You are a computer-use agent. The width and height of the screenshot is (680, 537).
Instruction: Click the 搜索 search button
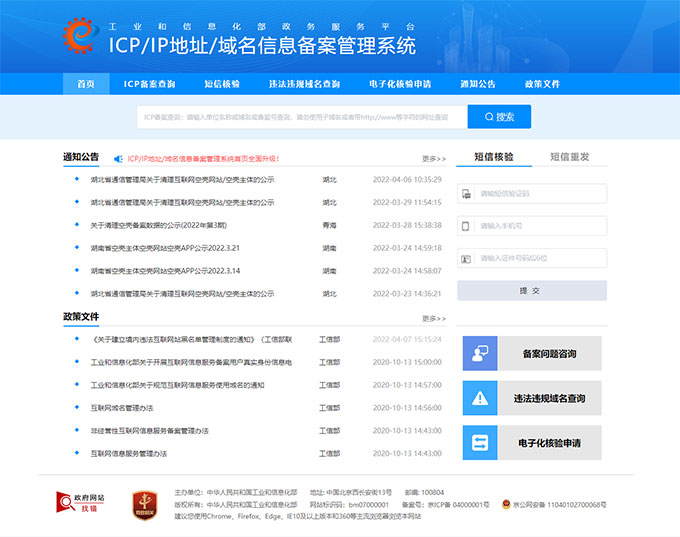coord(499,117)
